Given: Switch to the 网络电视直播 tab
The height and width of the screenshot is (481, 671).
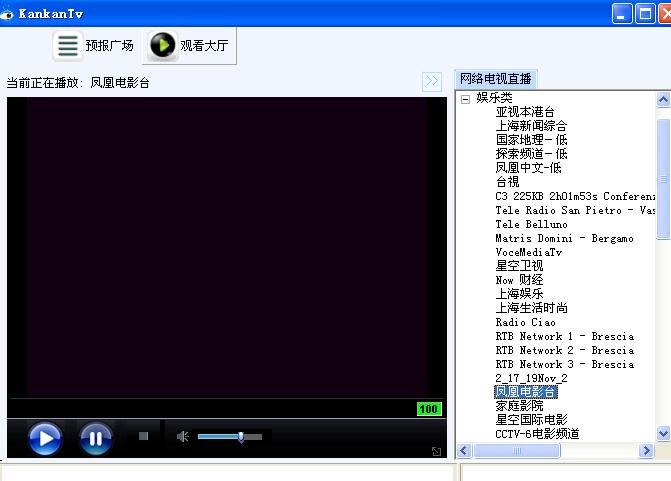Looking at the screenshot, I should (496, 79).
